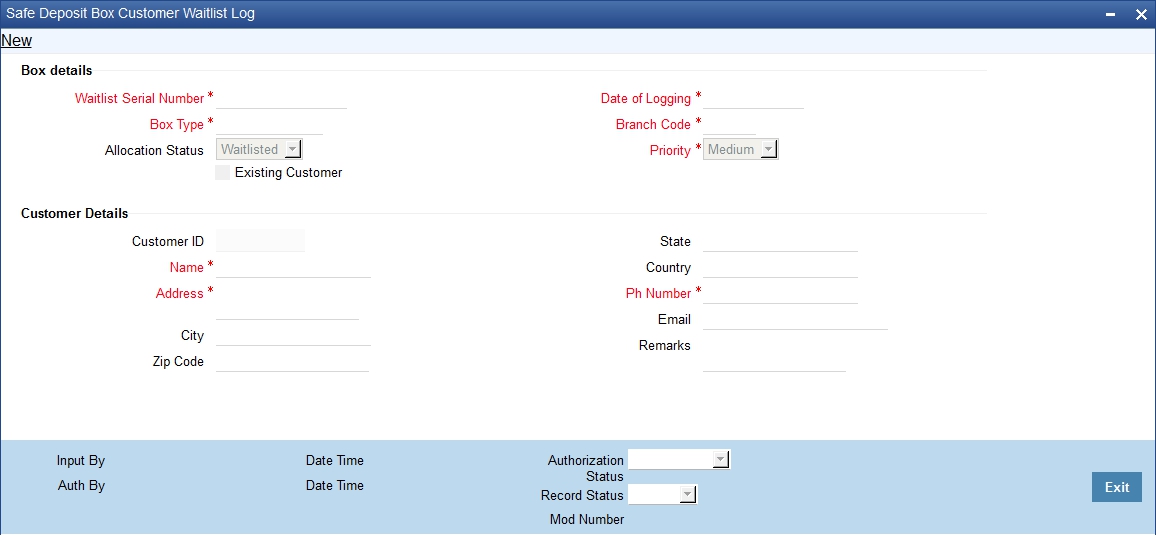The image size is (1156, 541).
Task: Close the Waitlist Log window
Action: pos(1141,15)
